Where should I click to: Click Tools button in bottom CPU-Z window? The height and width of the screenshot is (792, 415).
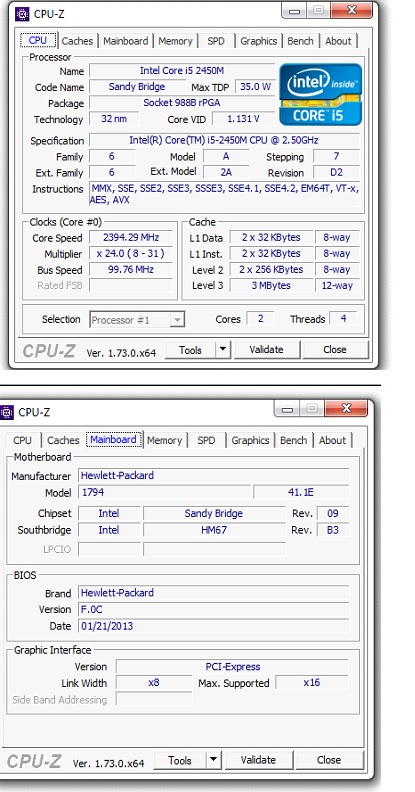coord(180,760)
